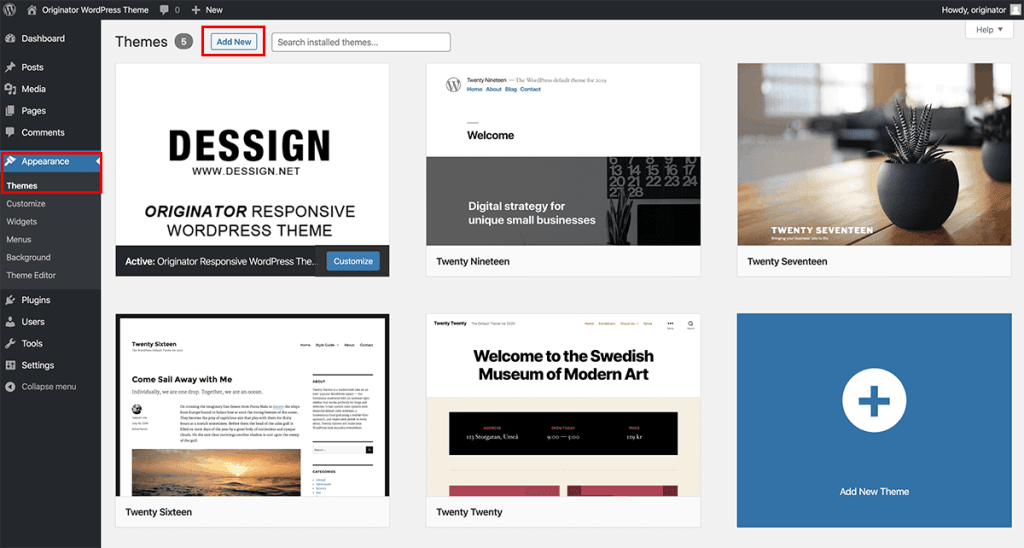The width and height of the screenshot is (1024, 548).
Task: Click the theme count badge showing 5
Action: coord(184,42)
